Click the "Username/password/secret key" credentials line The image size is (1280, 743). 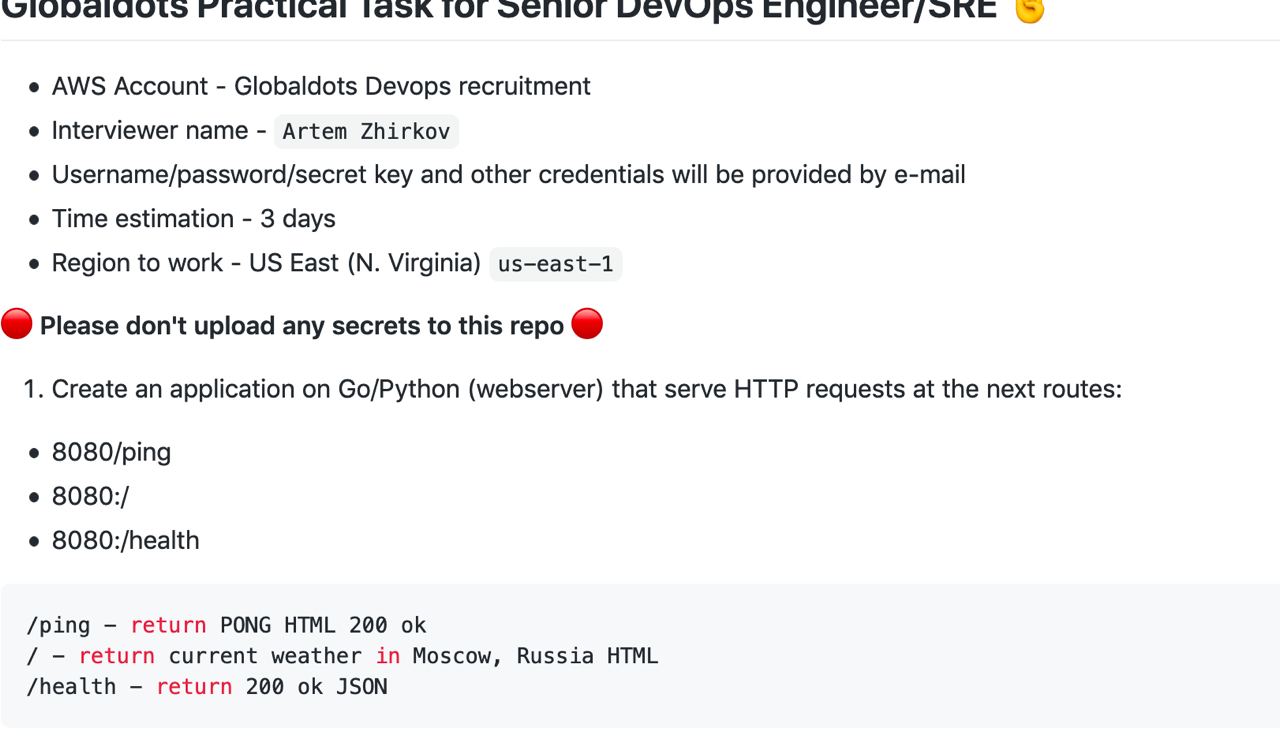tap(508, 174)
